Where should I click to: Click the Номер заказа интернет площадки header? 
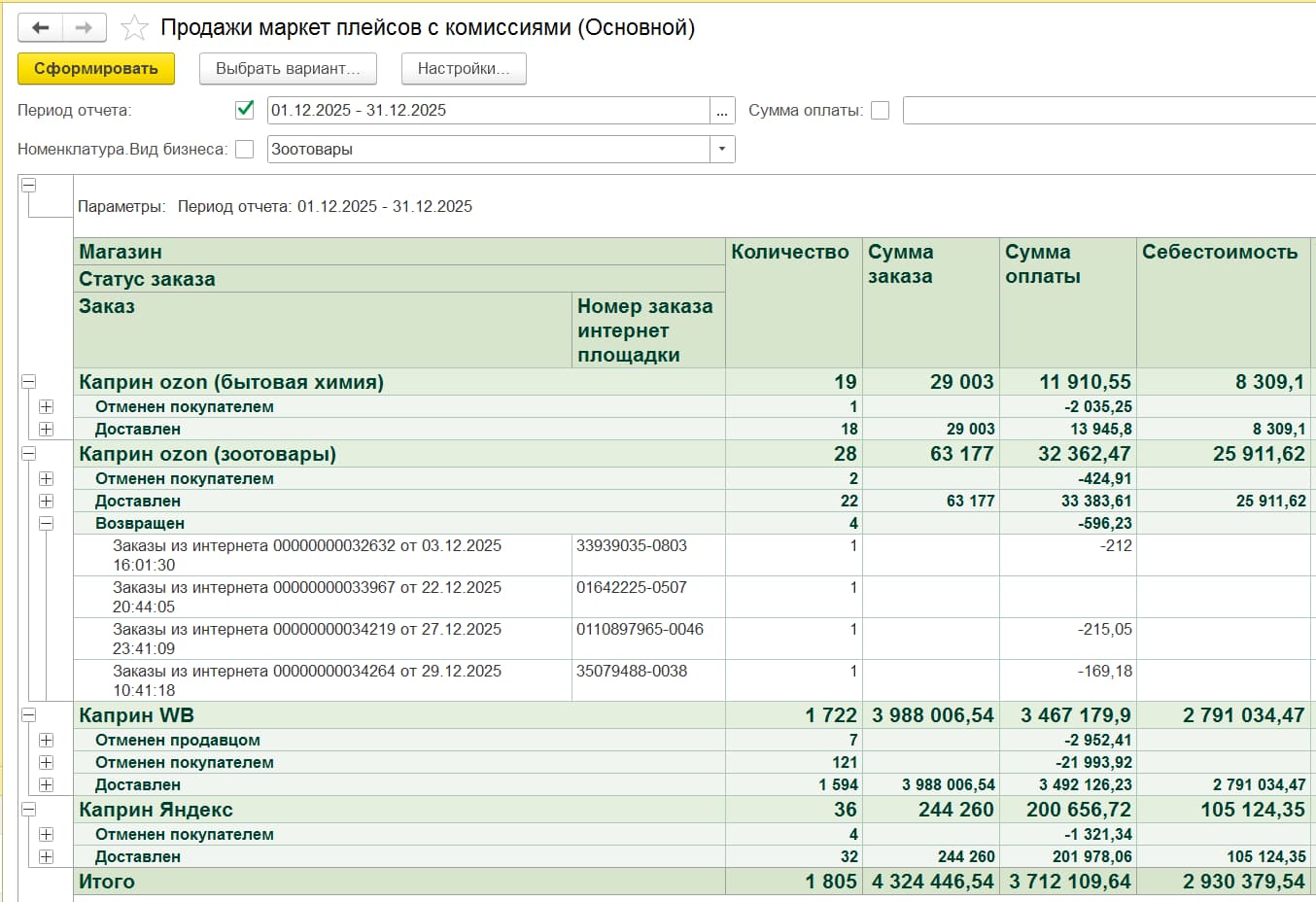[x=648, y=330]
